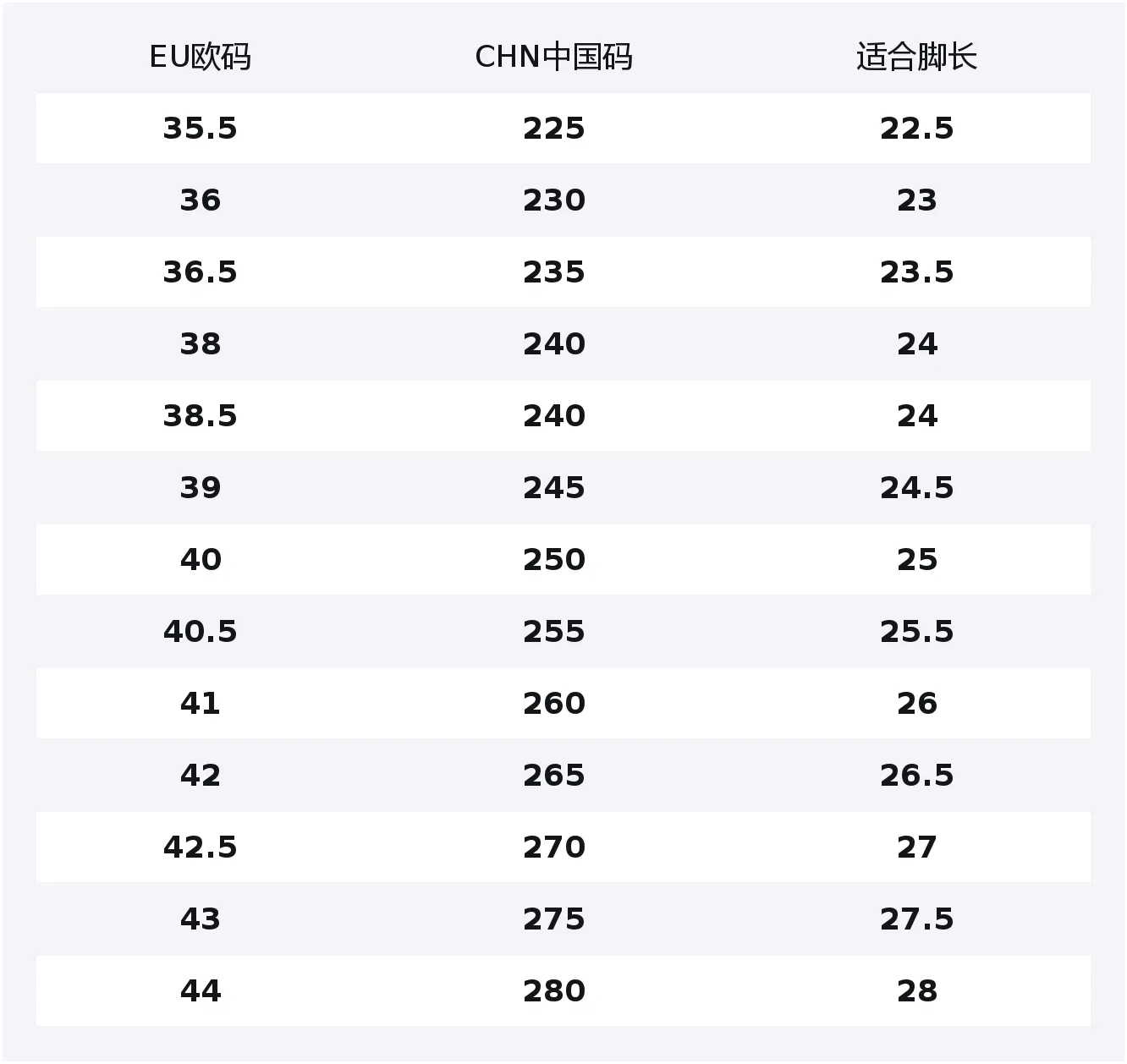Click the CHN中国码 column header
Screen dimensions: 1127x1064
point(554,57)
